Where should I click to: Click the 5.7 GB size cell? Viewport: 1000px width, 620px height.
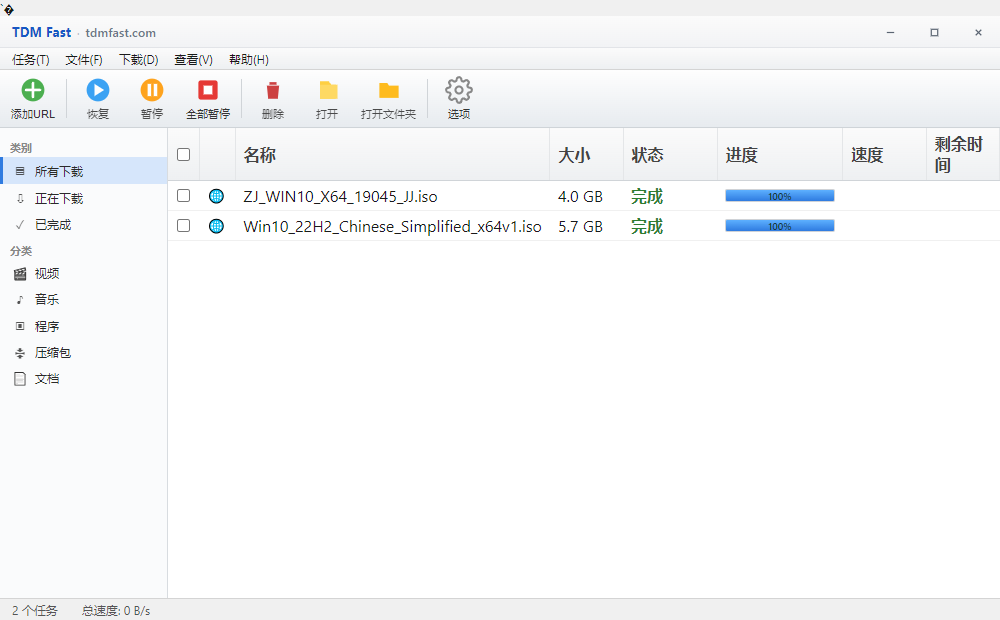(x=580, y=226)
